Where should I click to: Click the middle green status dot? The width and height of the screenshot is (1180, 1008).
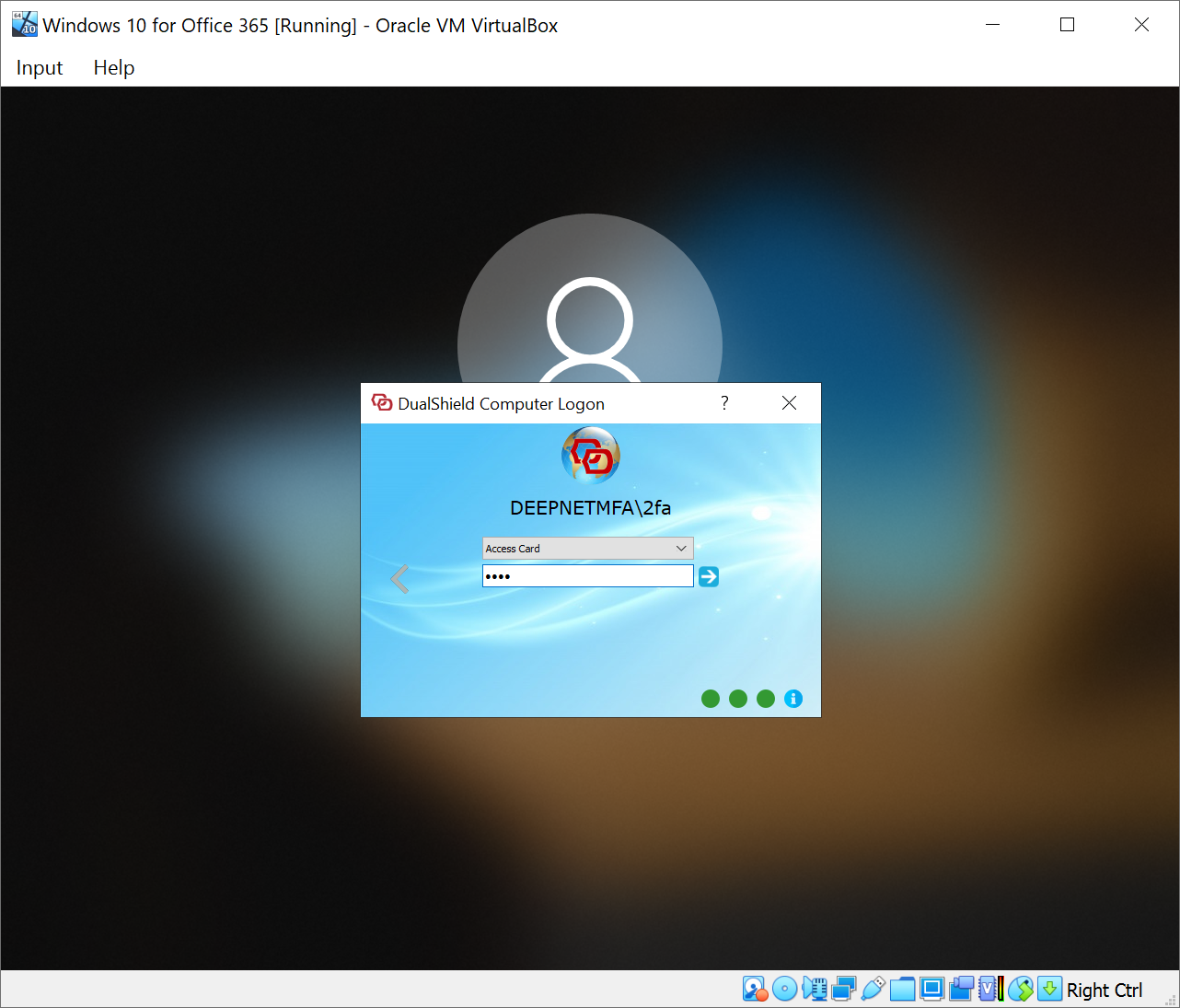[738, 699]
